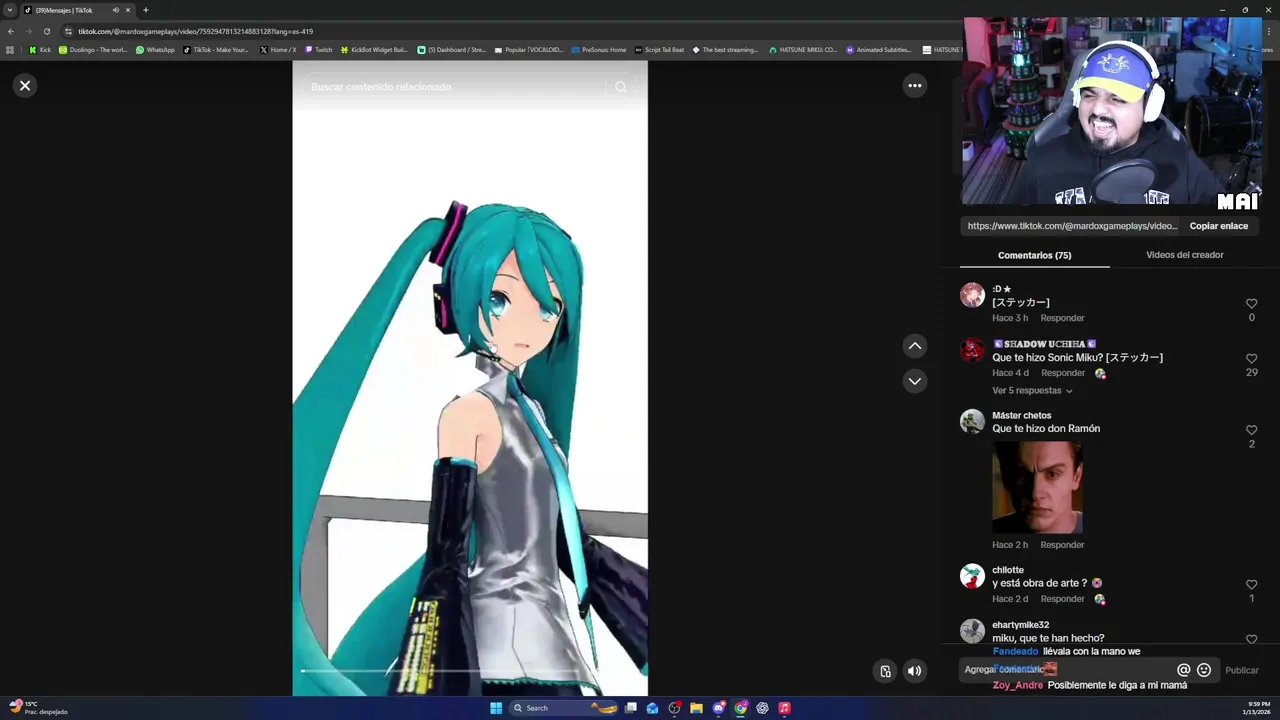This screenshot has width=1280, height=720.
Task: Open the username 'ehartymike32'
Action: (1020, 625)
